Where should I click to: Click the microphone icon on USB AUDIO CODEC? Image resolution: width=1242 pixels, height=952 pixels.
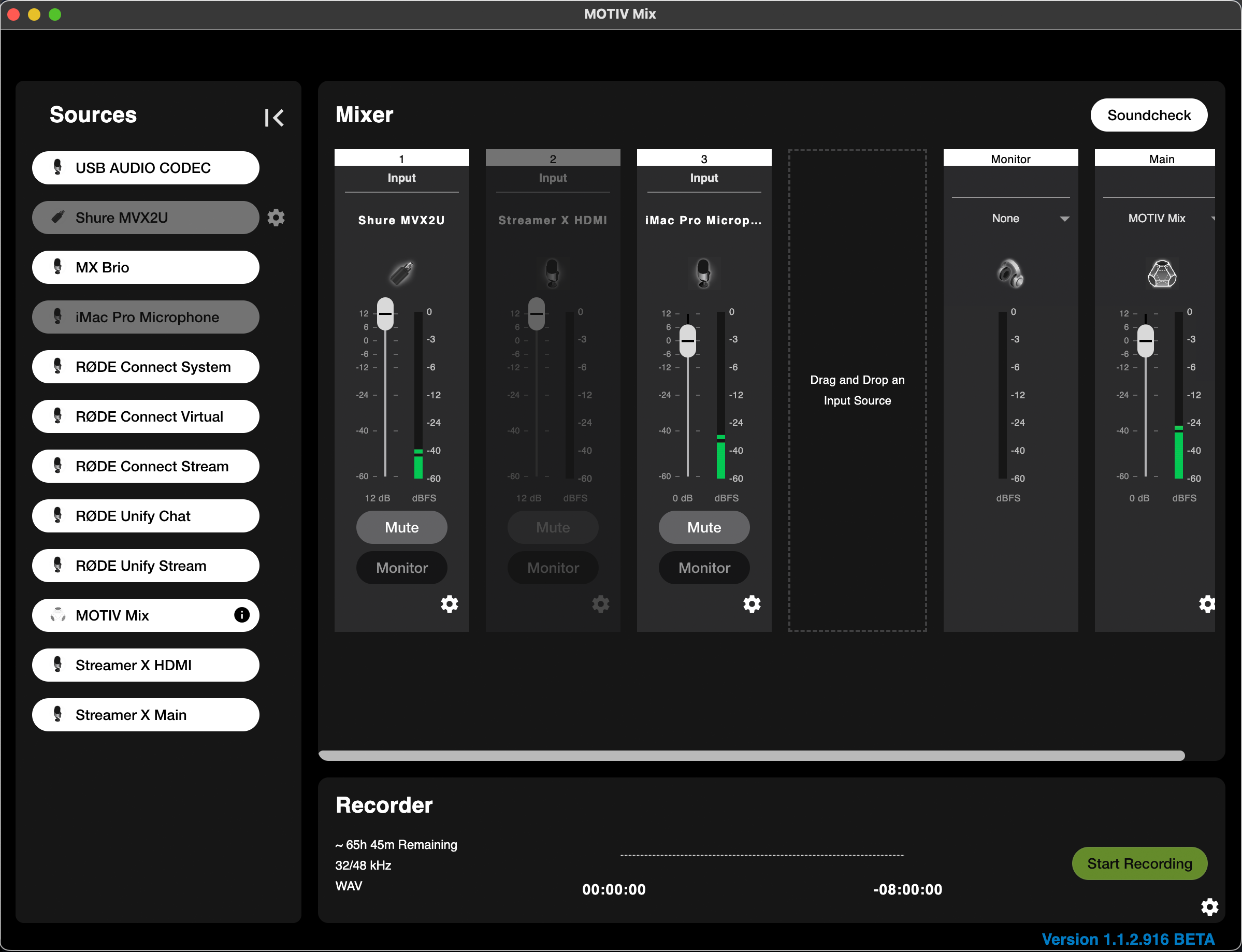(57, 167)
